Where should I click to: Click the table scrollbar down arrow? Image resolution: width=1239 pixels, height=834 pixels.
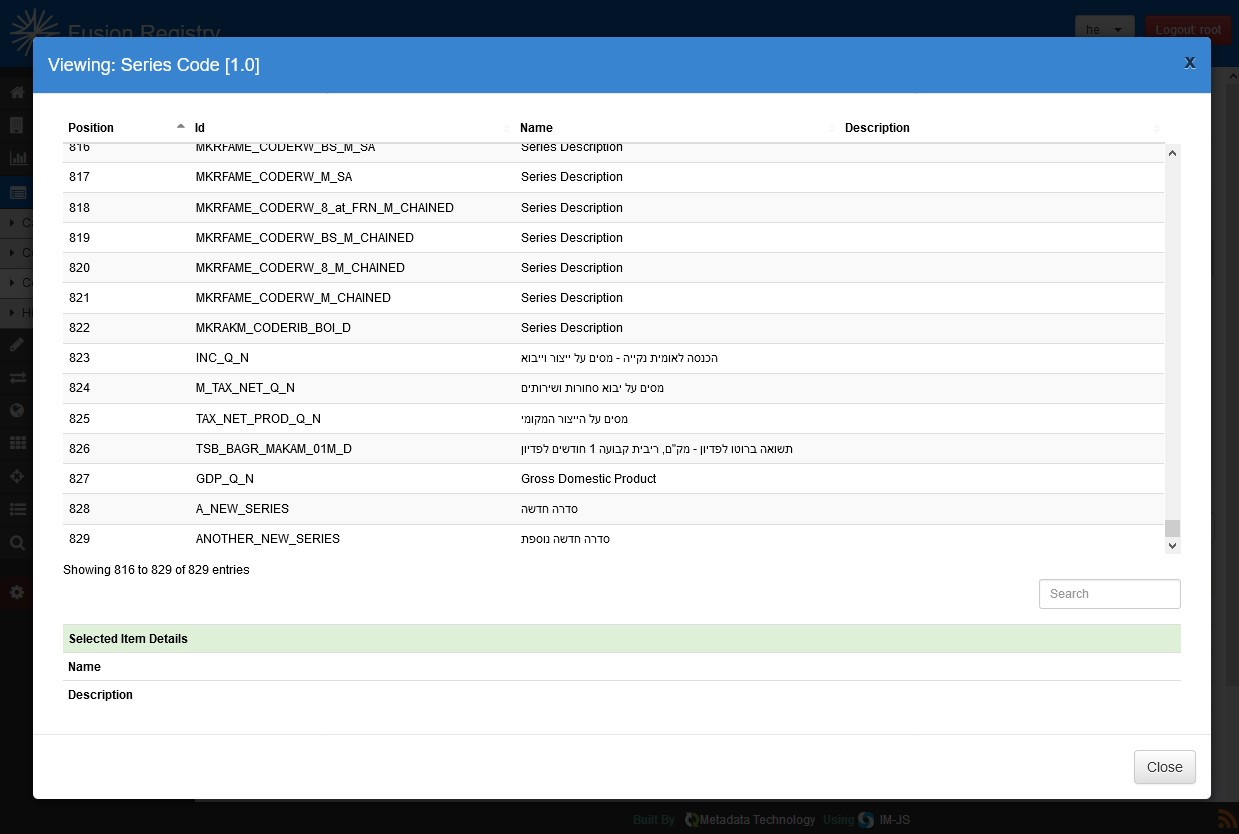1173,546
